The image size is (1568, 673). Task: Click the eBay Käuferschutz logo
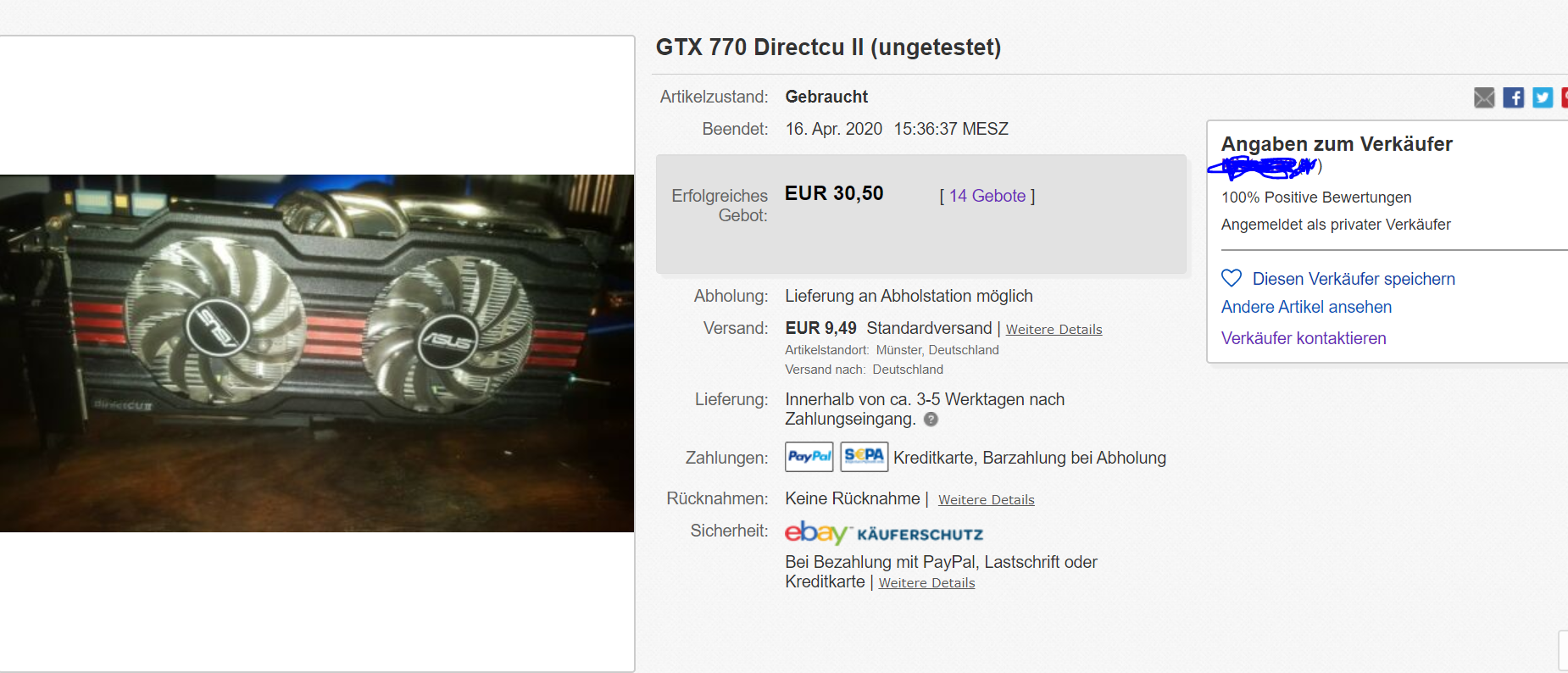click(884, 533)
